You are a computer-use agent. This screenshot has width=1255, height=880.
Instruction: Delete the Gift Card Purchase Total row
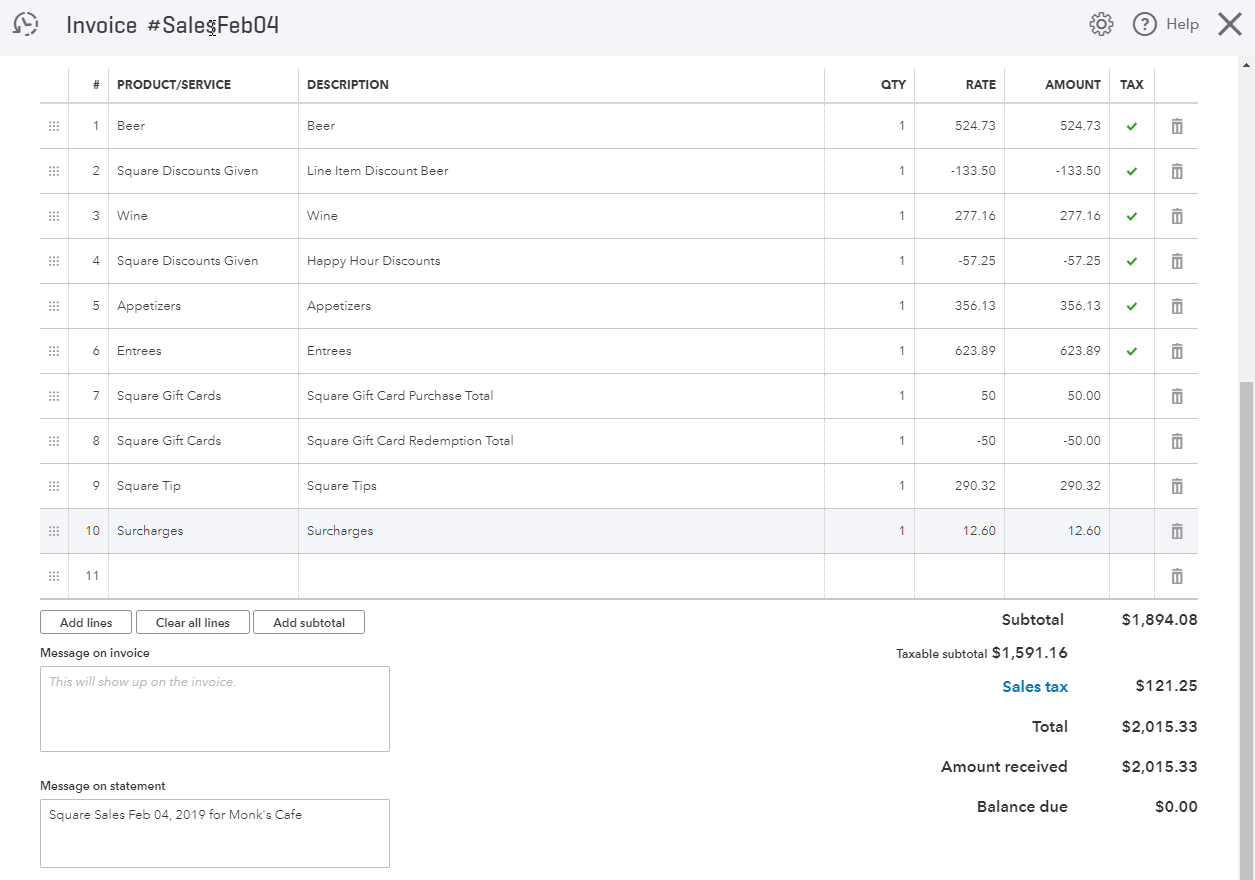click(x=1177, y=396)
